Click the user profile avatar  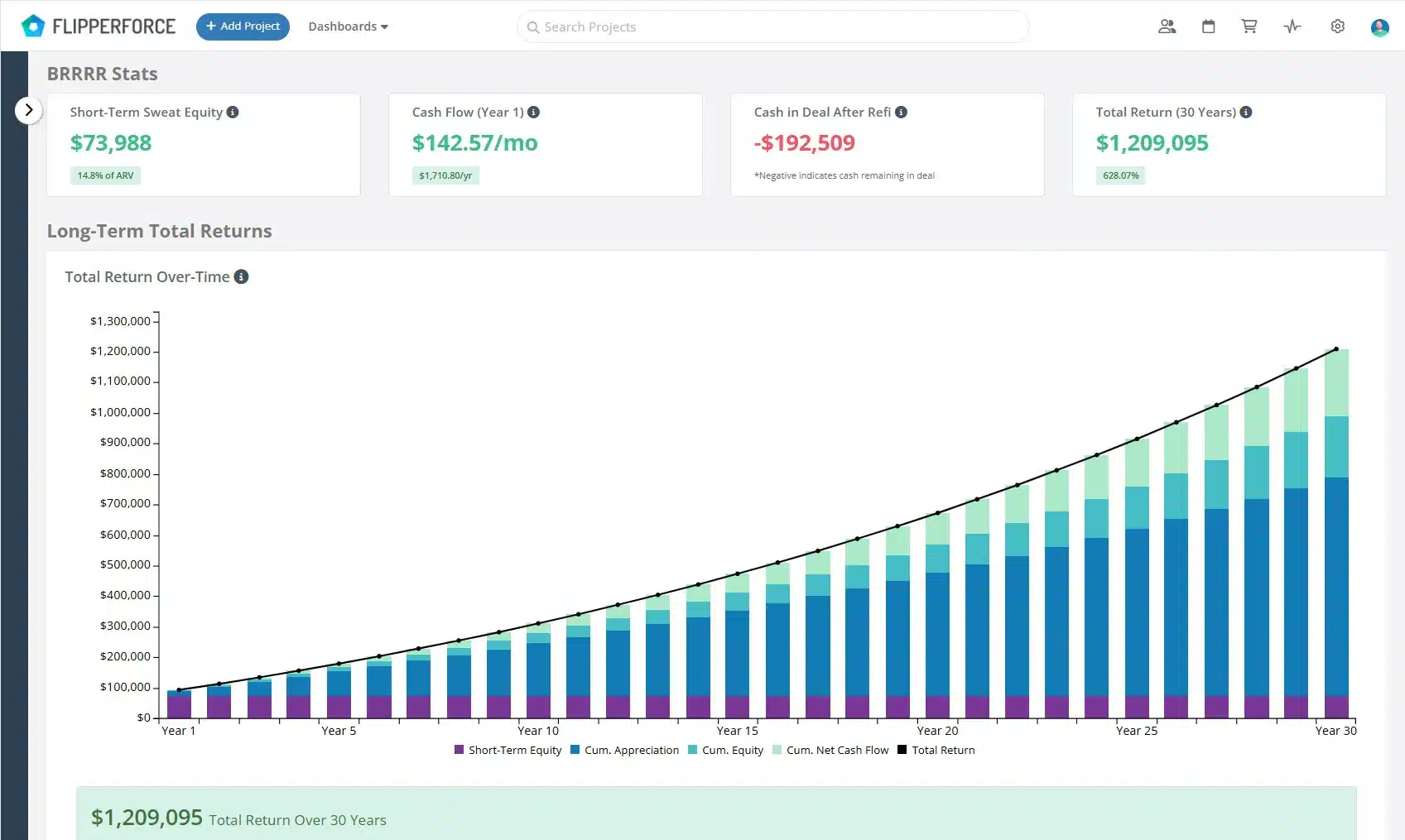click(1379, 27)
